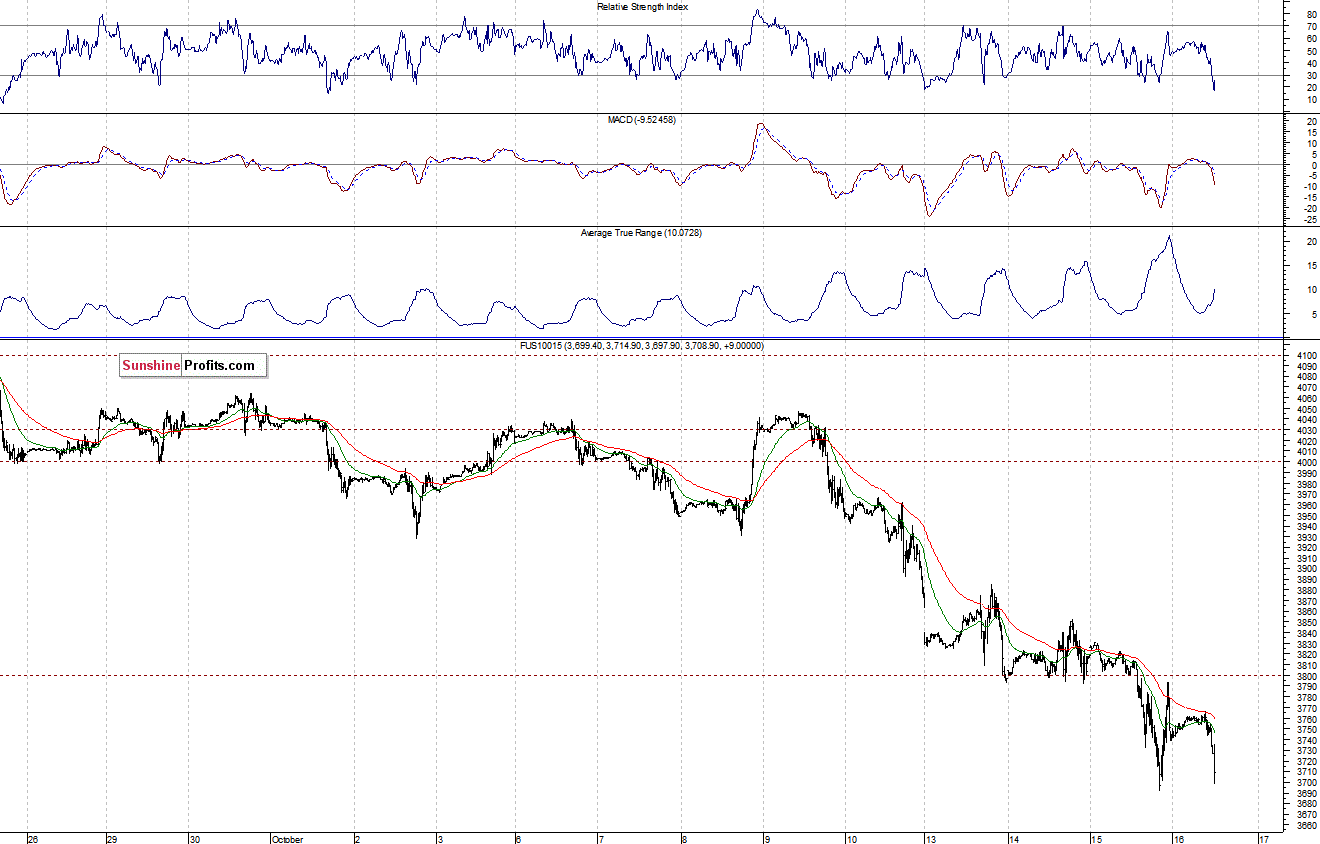Click date label 17 on the time axis
The image size is (1320, 844).
[x=1266, y=839]
